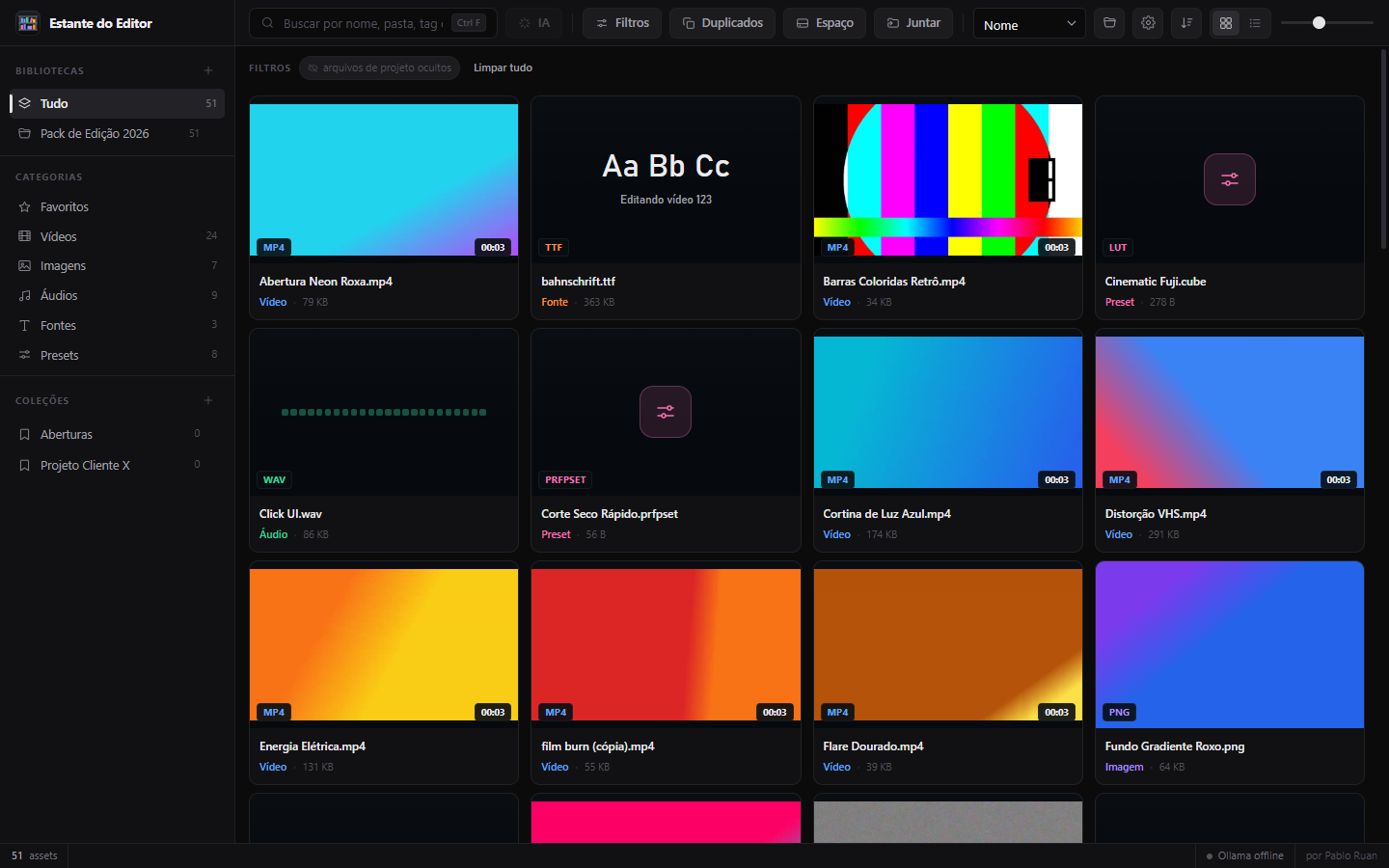Screen dimensions: 1389x868
Task: Click the search magnifier icon
Action: click(x=267, y=23)
